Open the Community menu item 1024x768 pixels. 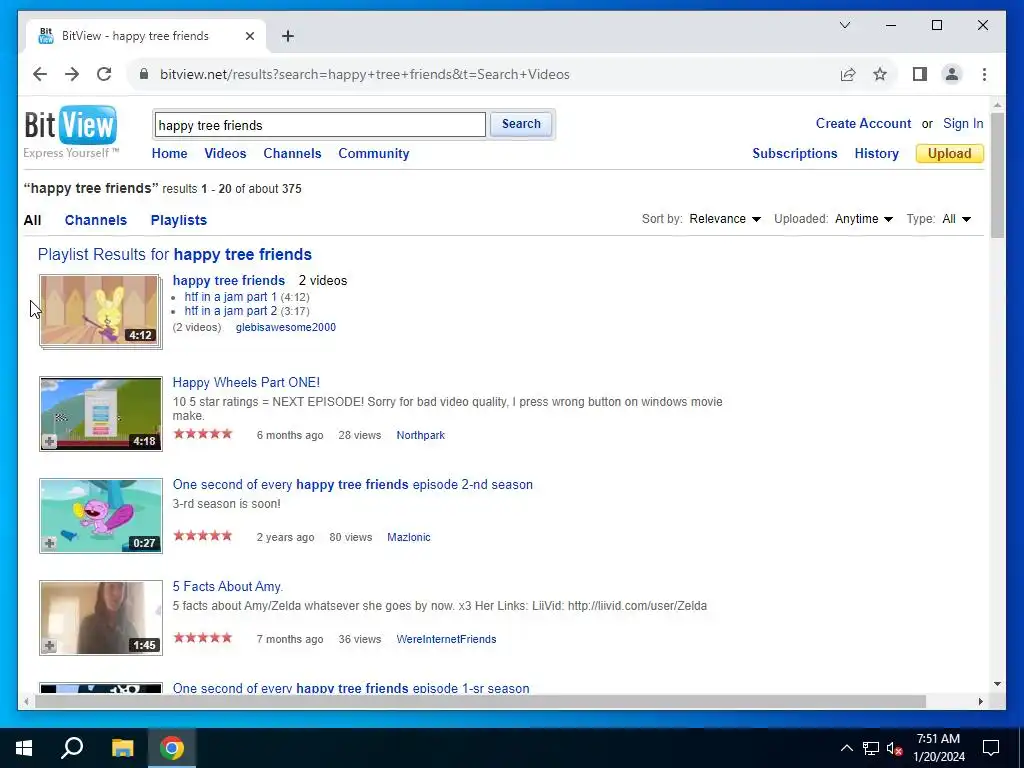(374, 153)
